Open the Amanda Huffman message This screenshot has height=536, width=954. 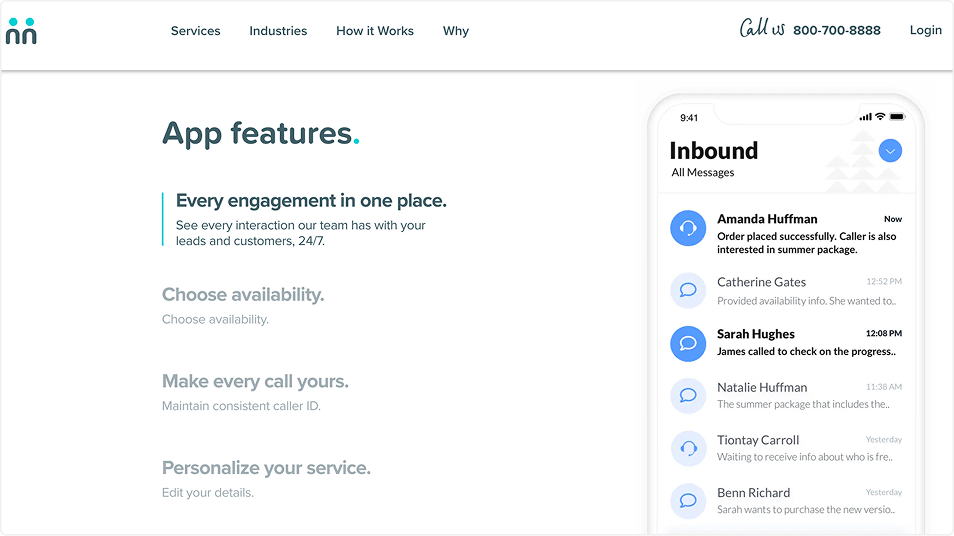click(786, 233)
